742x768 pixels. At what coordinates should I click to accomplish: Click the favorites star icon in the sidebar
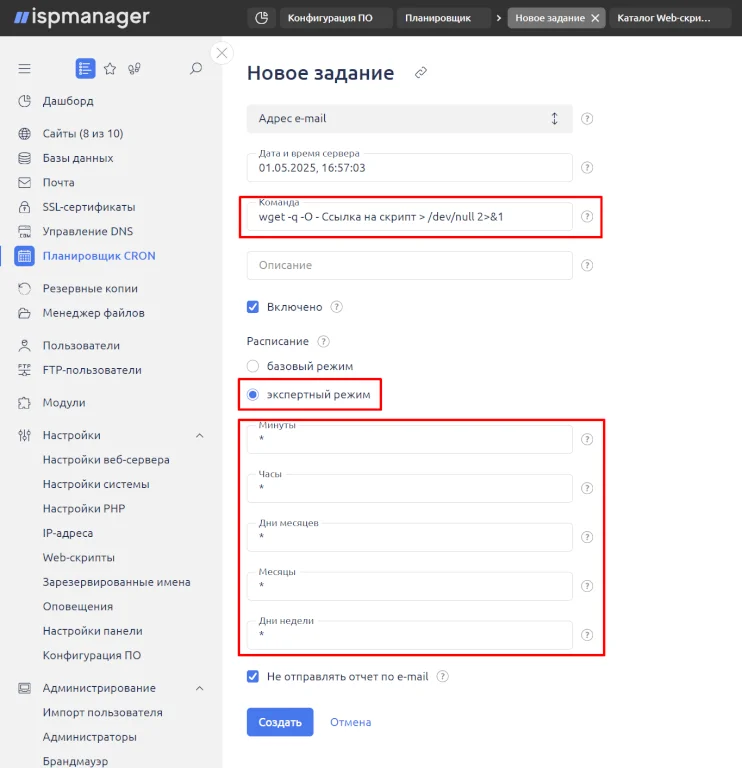(110, 69)
